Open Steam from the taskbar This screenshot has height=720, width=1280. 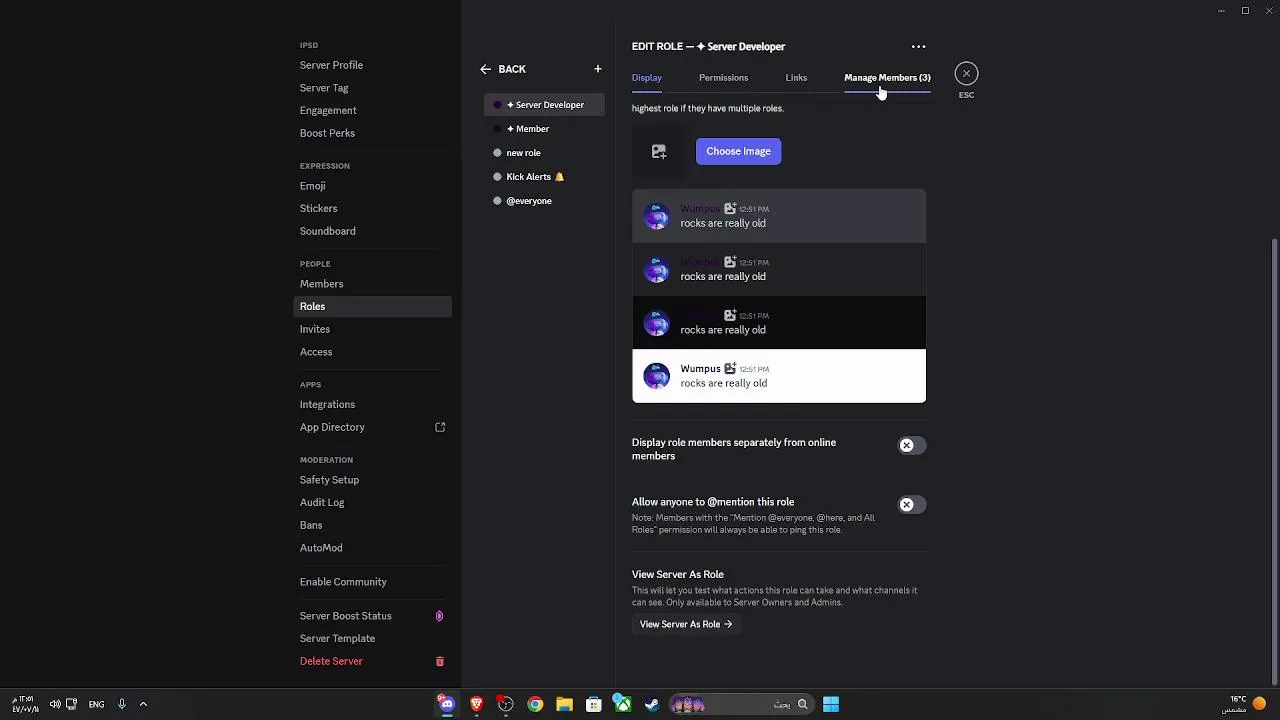click(x=651, y=704)
